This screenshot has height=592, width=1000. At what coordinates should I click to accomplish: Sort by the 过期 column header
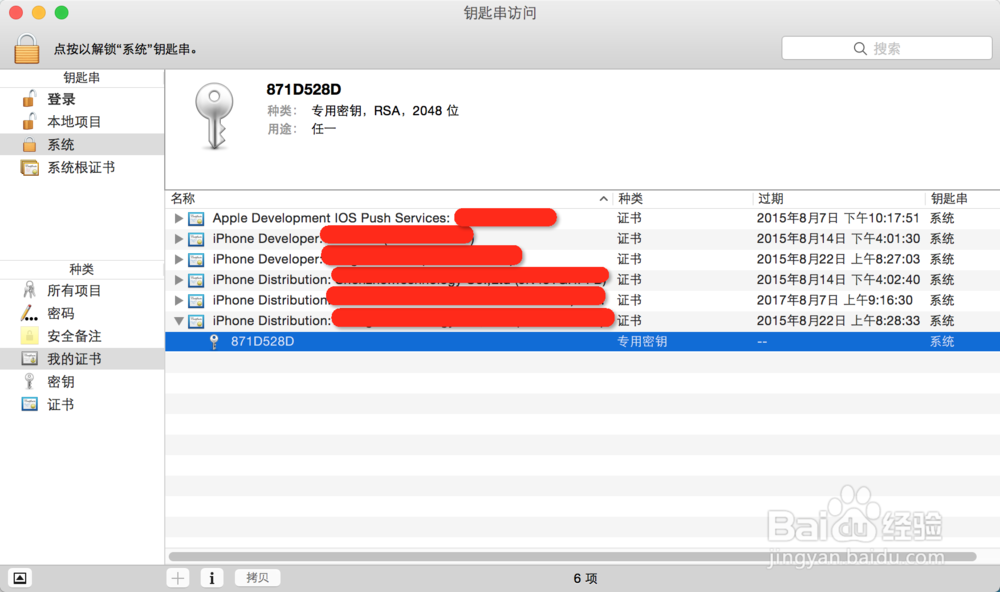click(x=839, y=199)
